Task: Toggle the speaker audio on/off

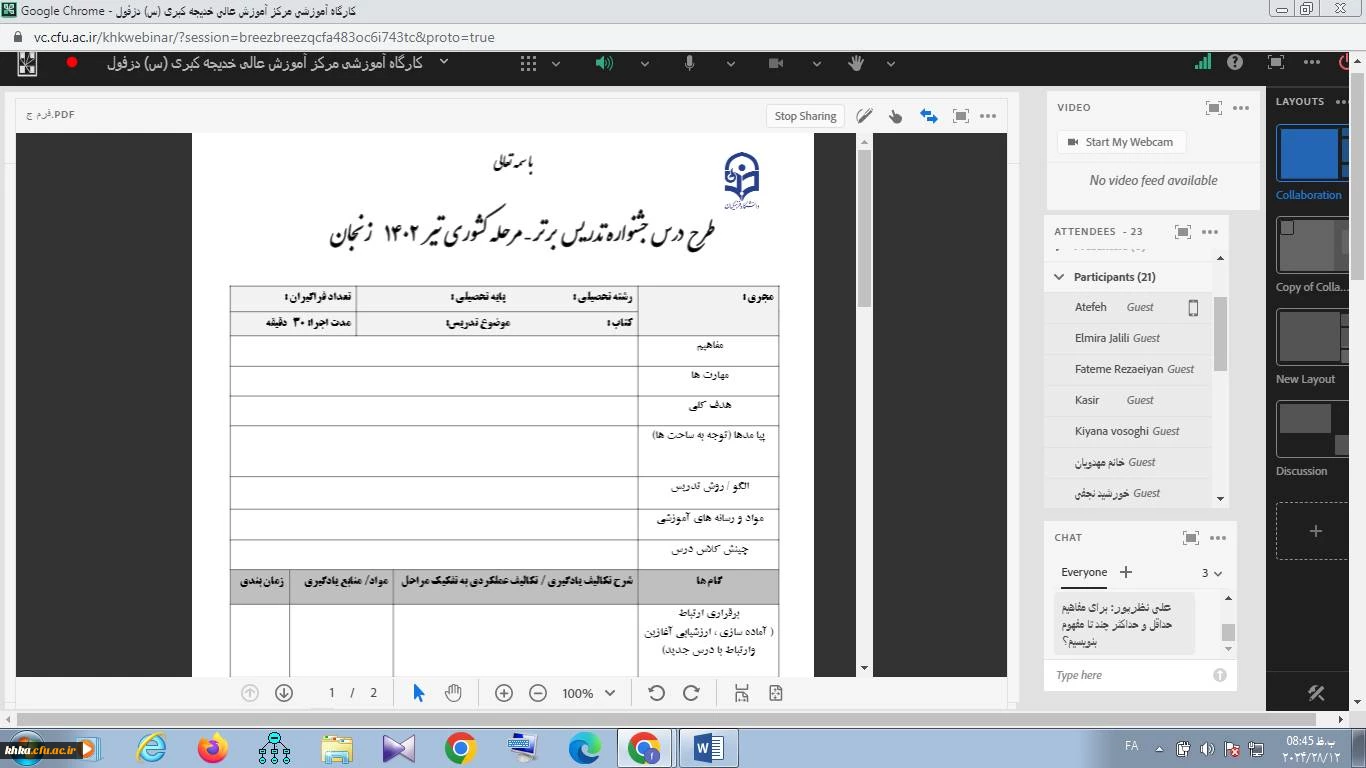Action: click(604, 63)
